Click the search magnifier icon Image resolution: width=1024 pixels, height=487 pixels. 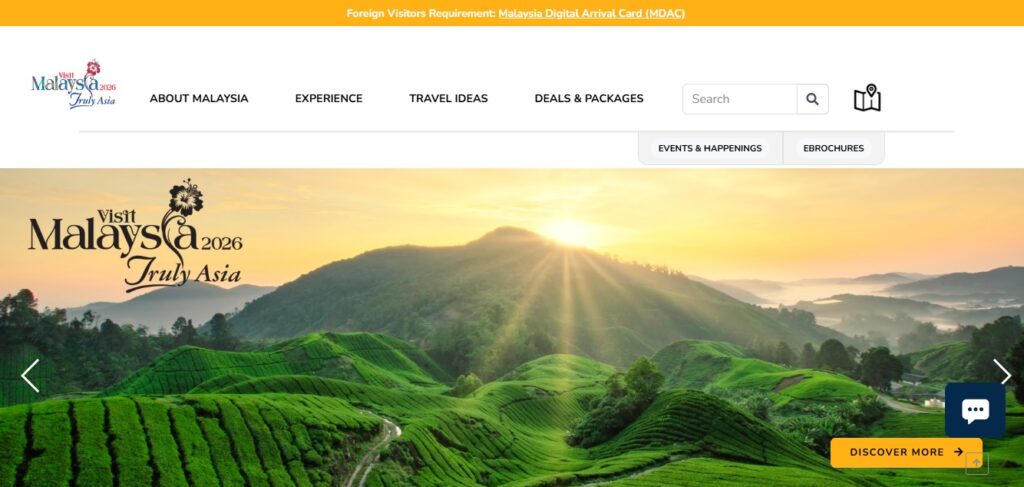click(812, 99)
